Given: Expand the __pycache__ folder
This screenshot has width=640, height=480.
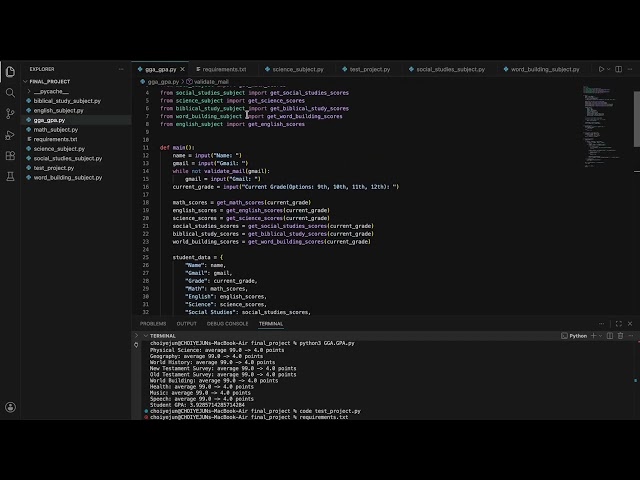Looking at the screenshot, I should (76, 91).
